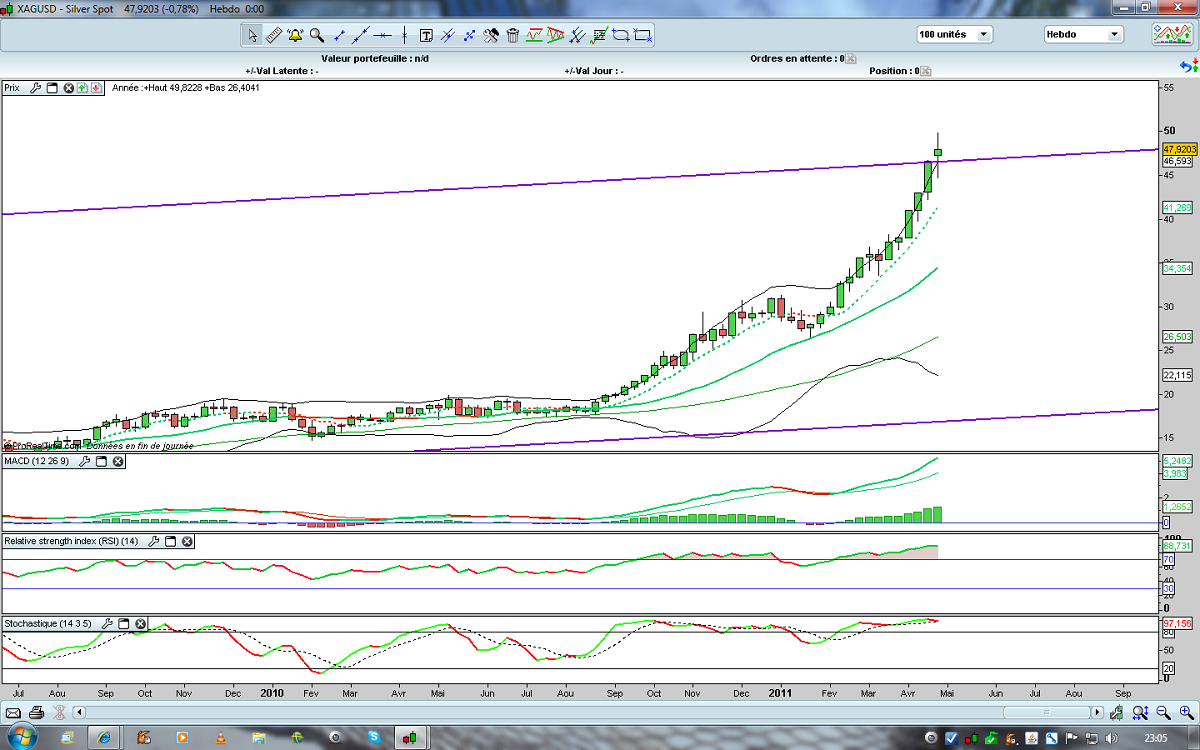Click the zoom out magnifier bottom right
The image size is (1200, 750).
point(1162,713)
